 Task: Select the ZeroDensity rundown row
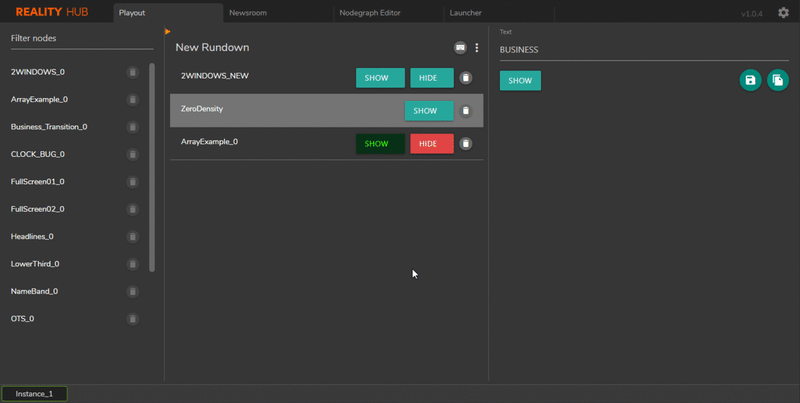pyautogui.click(x=327, y=111)
